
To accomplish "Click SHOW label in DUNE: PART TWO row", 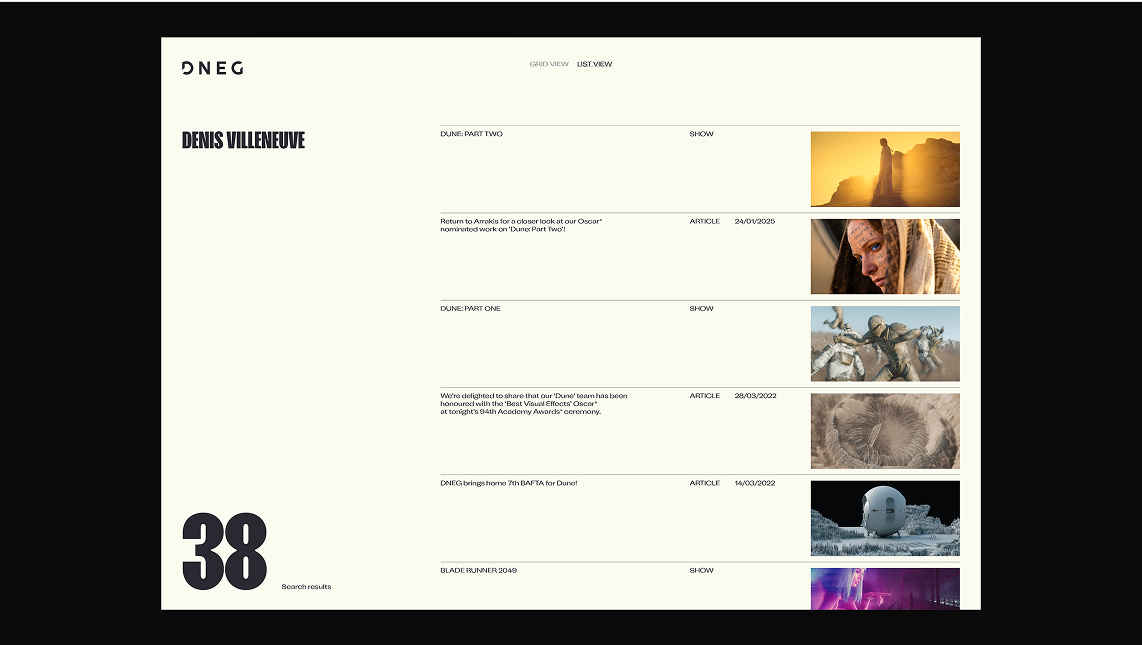I will point(701,134).
